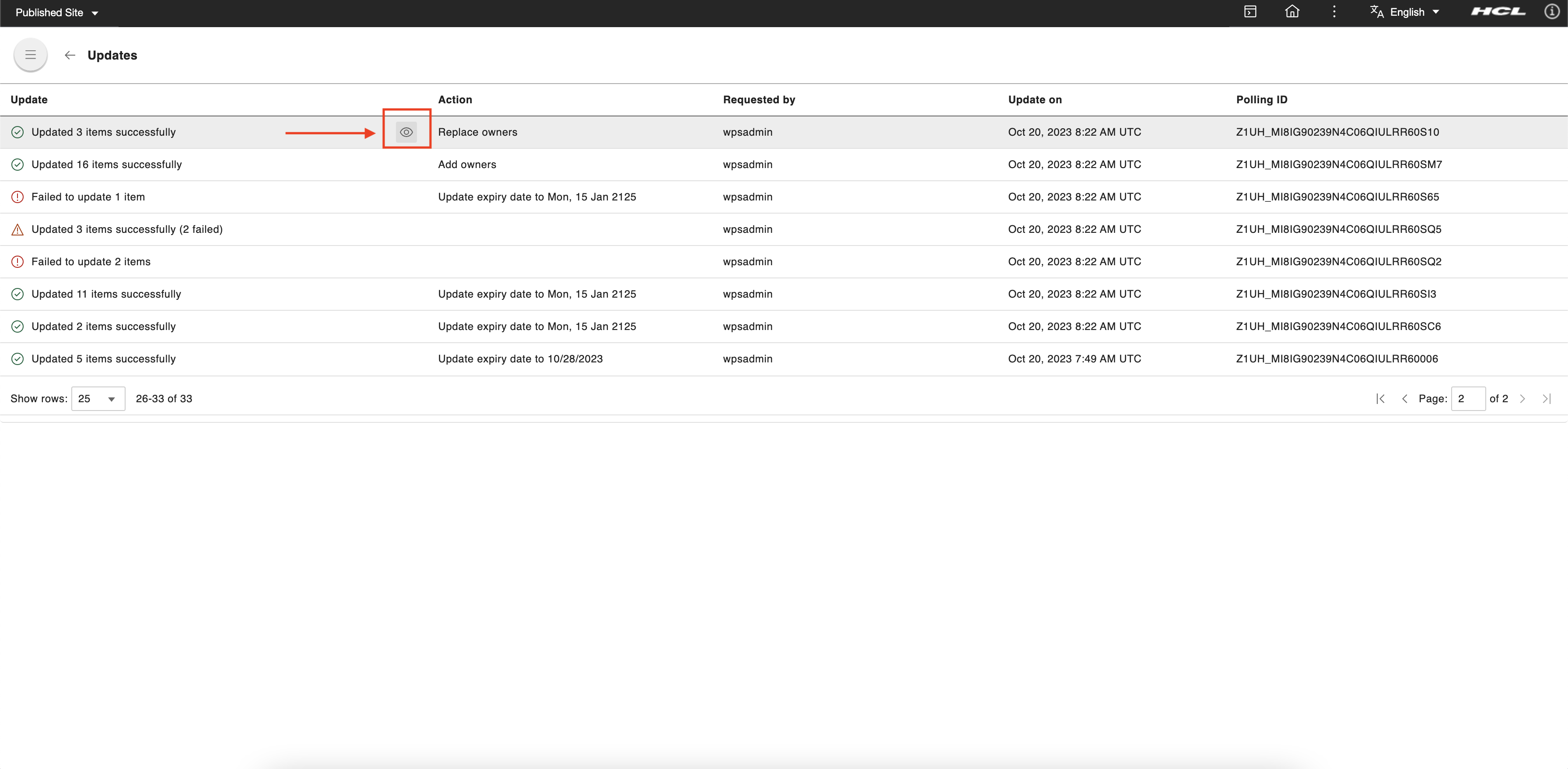Image resolution: width=1568 pixels, height=769 pixels.
Task: Click the Page number input field
Action: click(x=1467, y=399)
